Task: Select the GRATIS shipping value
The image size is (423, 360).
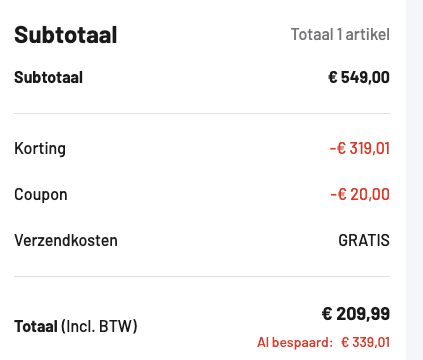Action: (x=364, y=240)
